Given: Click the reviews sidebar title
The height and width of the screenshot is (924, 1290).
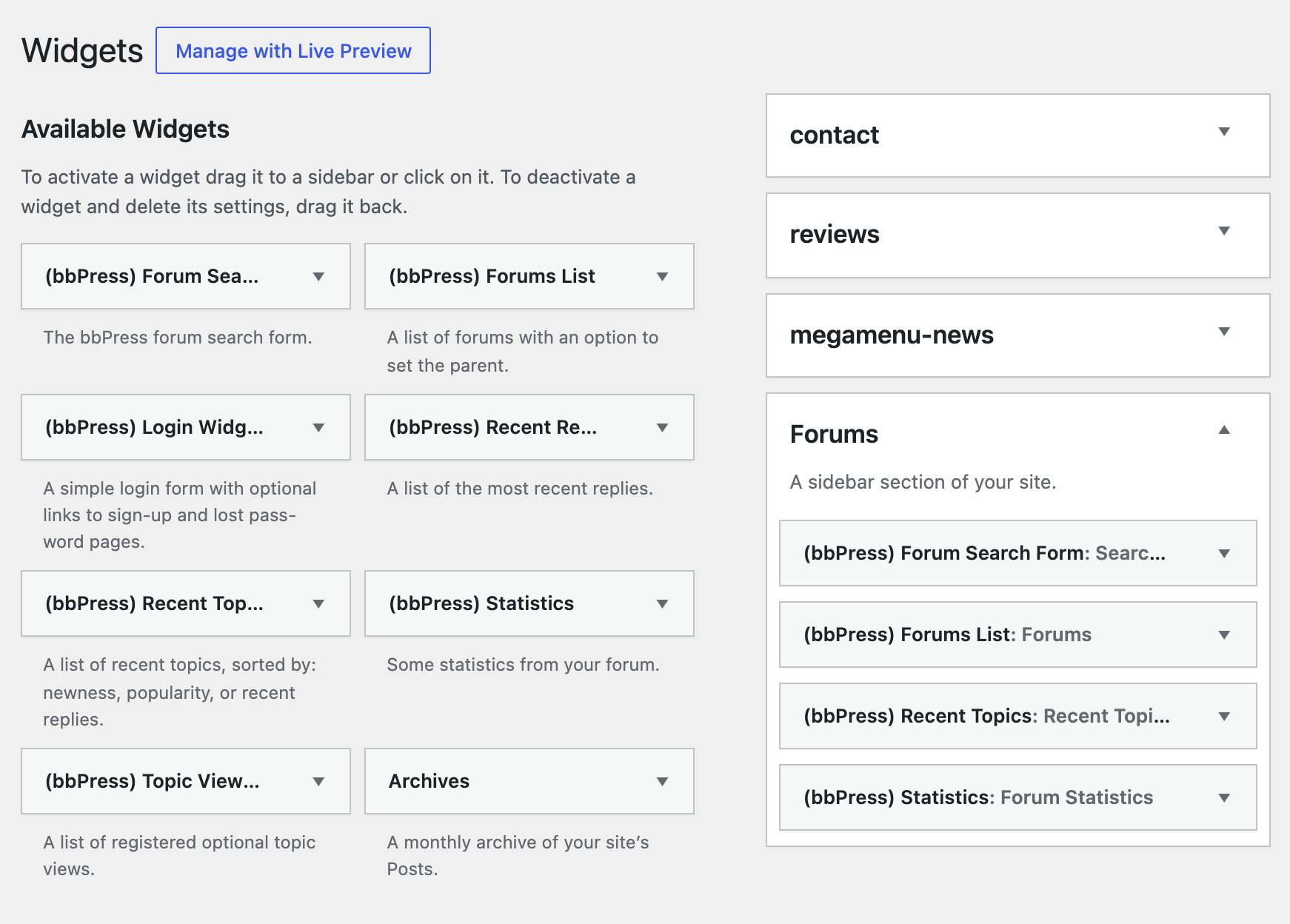Looking at the screenshot, I should tap(835, 234).
